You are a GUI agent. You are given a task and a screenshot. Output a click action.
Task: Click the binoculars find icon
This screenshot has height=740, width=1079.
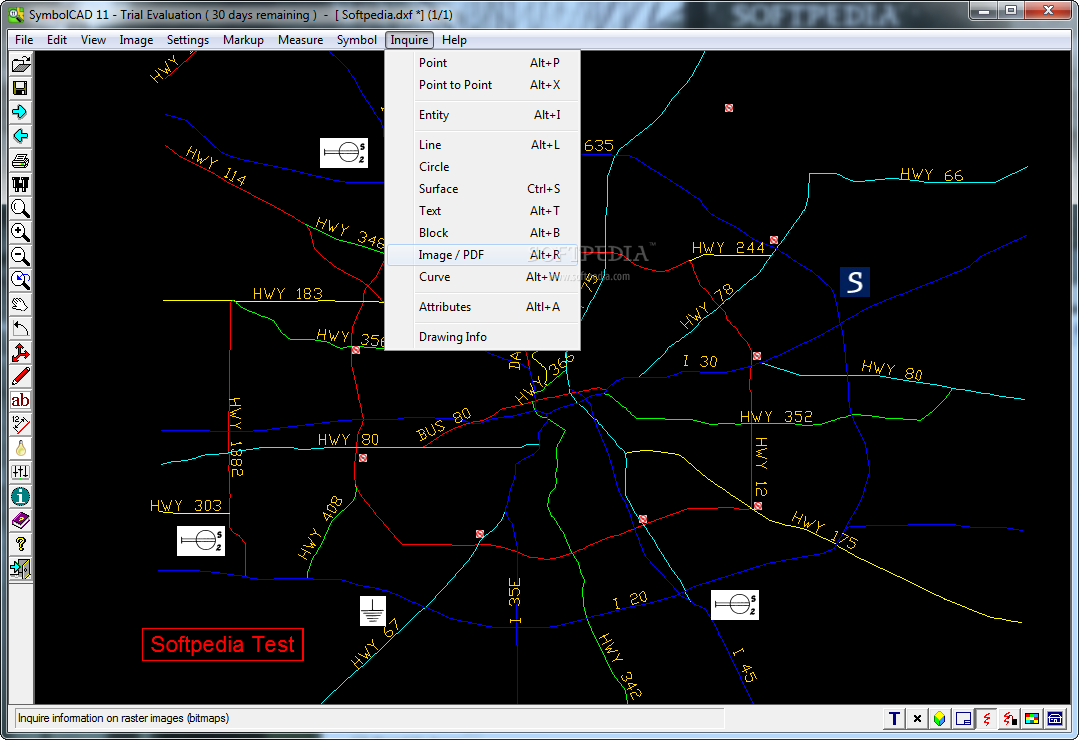(21, 184)
